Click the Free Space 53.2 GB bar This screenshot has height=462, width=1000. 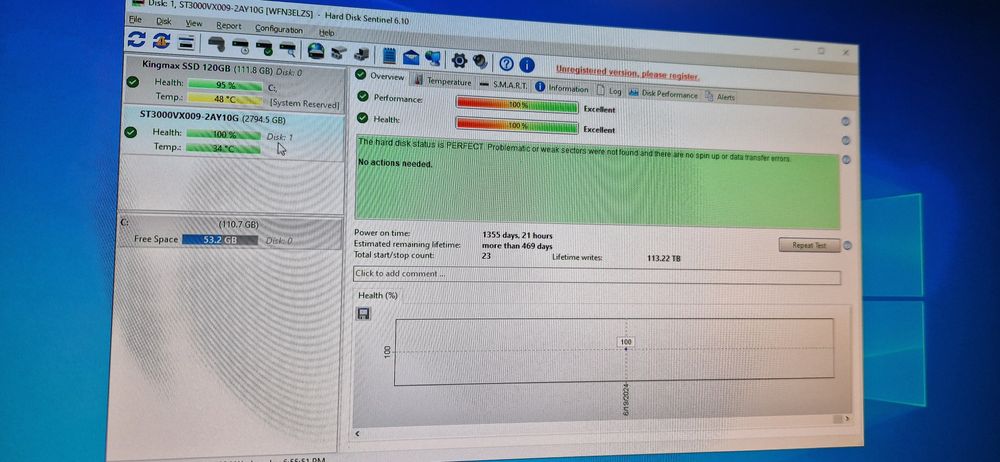coord(220,241)
